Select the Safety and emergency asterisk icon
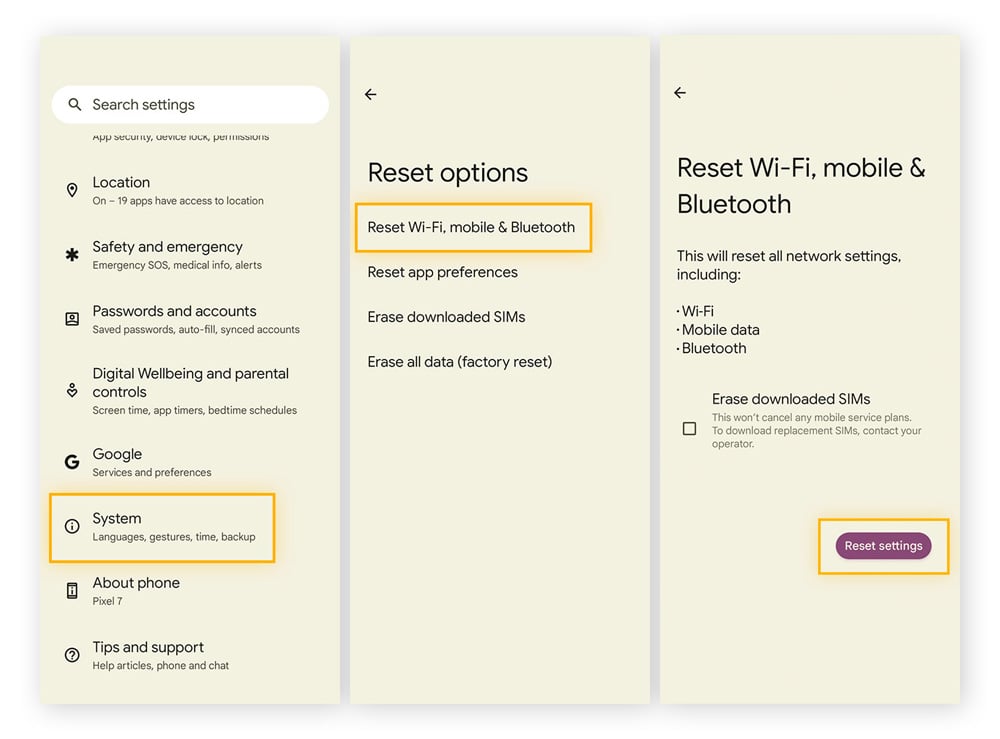 [x=71, y=254]
